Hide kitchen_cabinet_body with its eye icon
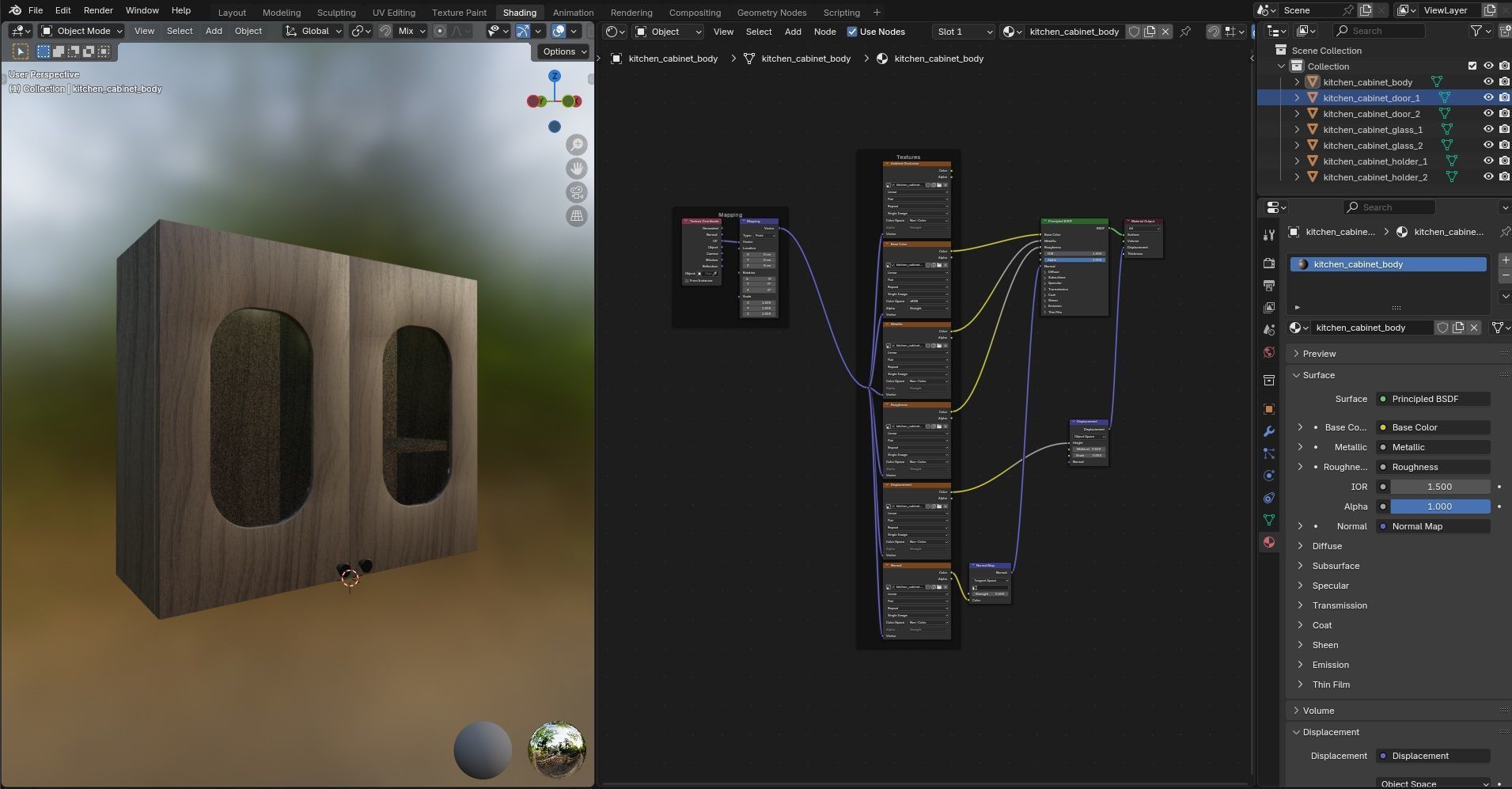 pyautogui.click(x=1488, y=82)
